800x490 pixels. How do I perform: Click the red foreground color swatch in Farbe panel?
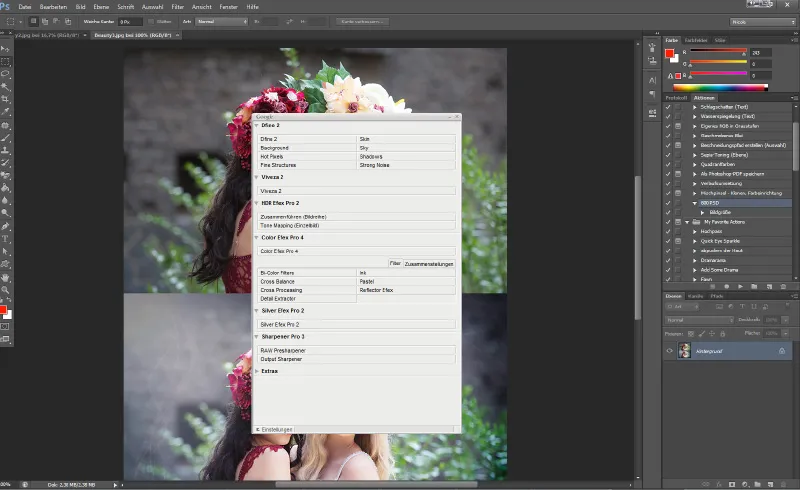point(671,52)
